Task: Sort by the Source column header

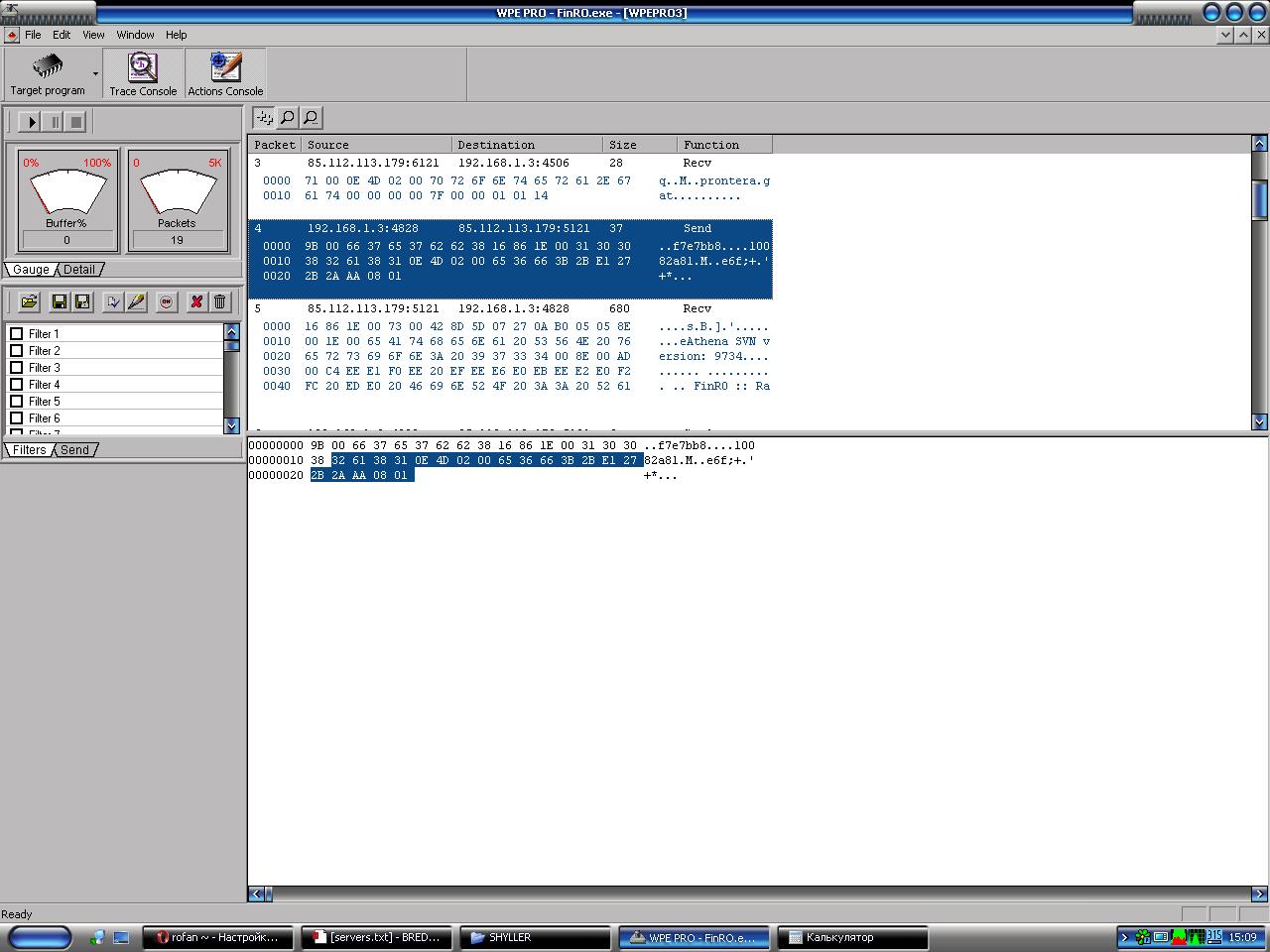Action: coord(376,145)
